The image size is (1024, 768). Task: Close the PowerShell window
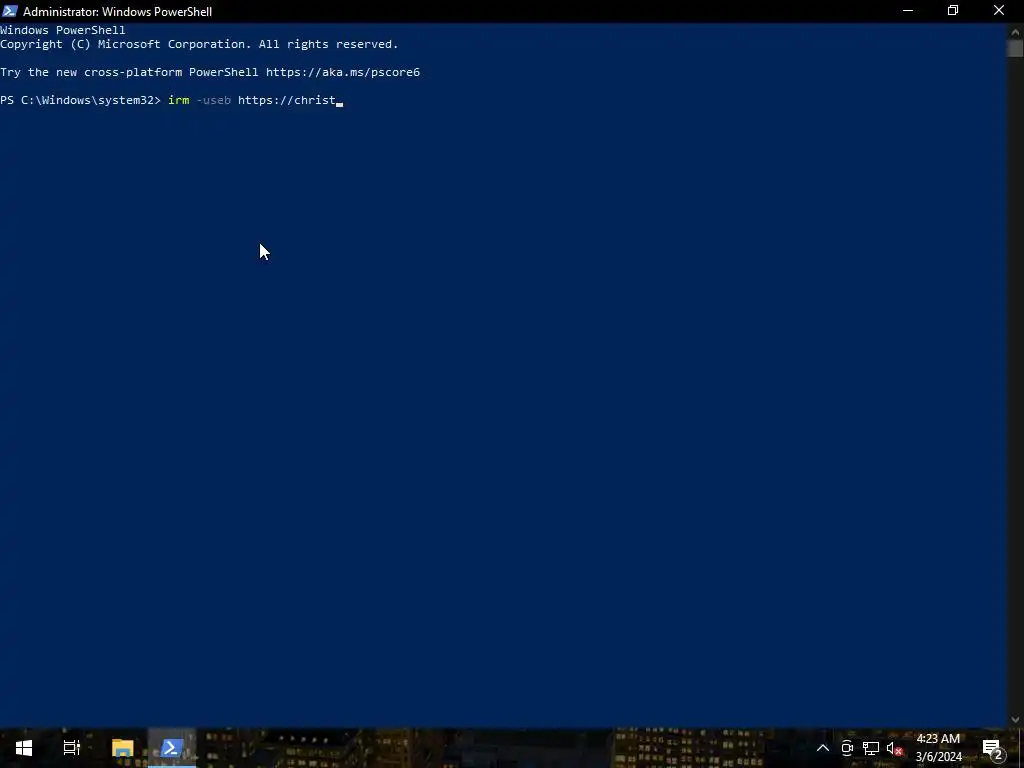click(x=999, y=11)
